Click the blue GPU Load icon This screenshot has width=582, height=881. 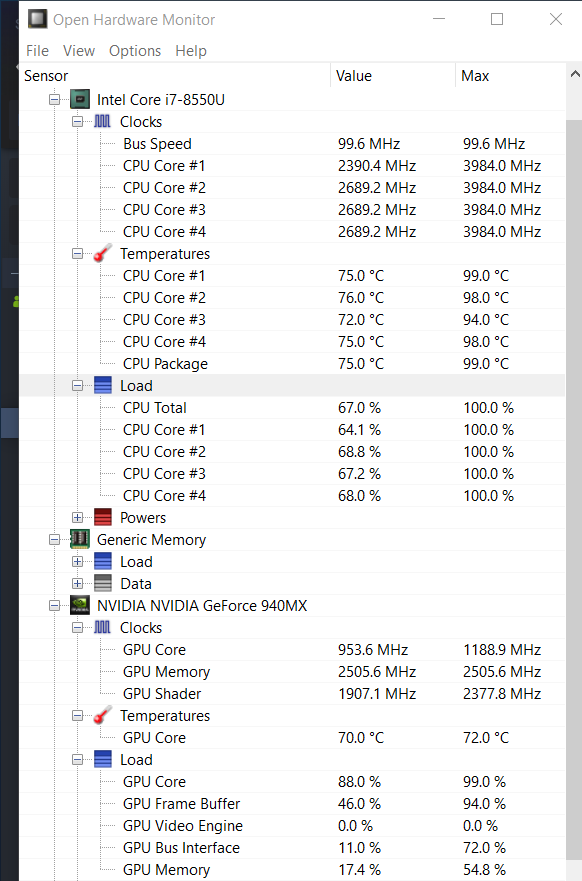tap(103, 760)
